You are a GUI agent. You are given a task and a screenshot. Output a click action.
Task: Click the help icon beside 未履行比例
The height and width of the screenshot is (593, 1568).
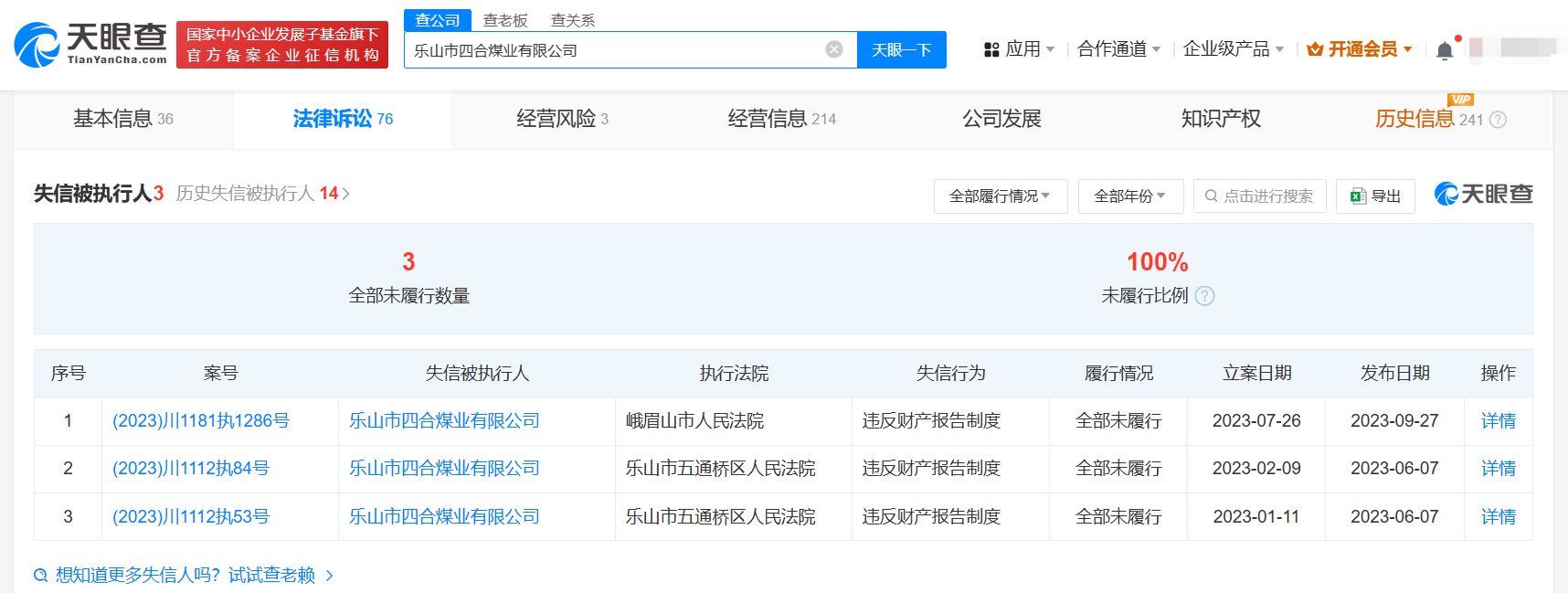1204,296
